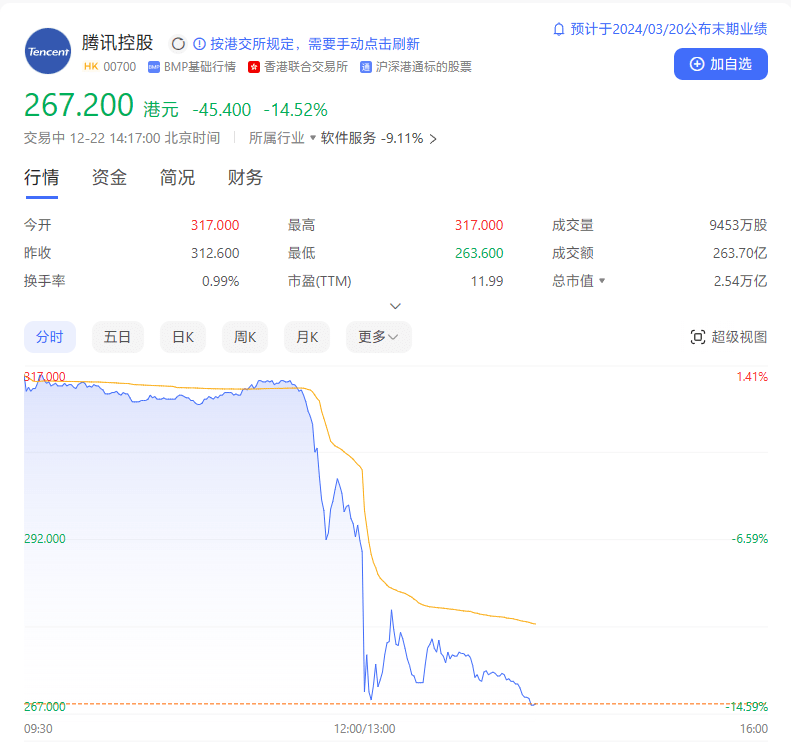Switch to the 简况 tab
Image resolution: width=791 pixels, height=745 pixels.
[177, 178]
